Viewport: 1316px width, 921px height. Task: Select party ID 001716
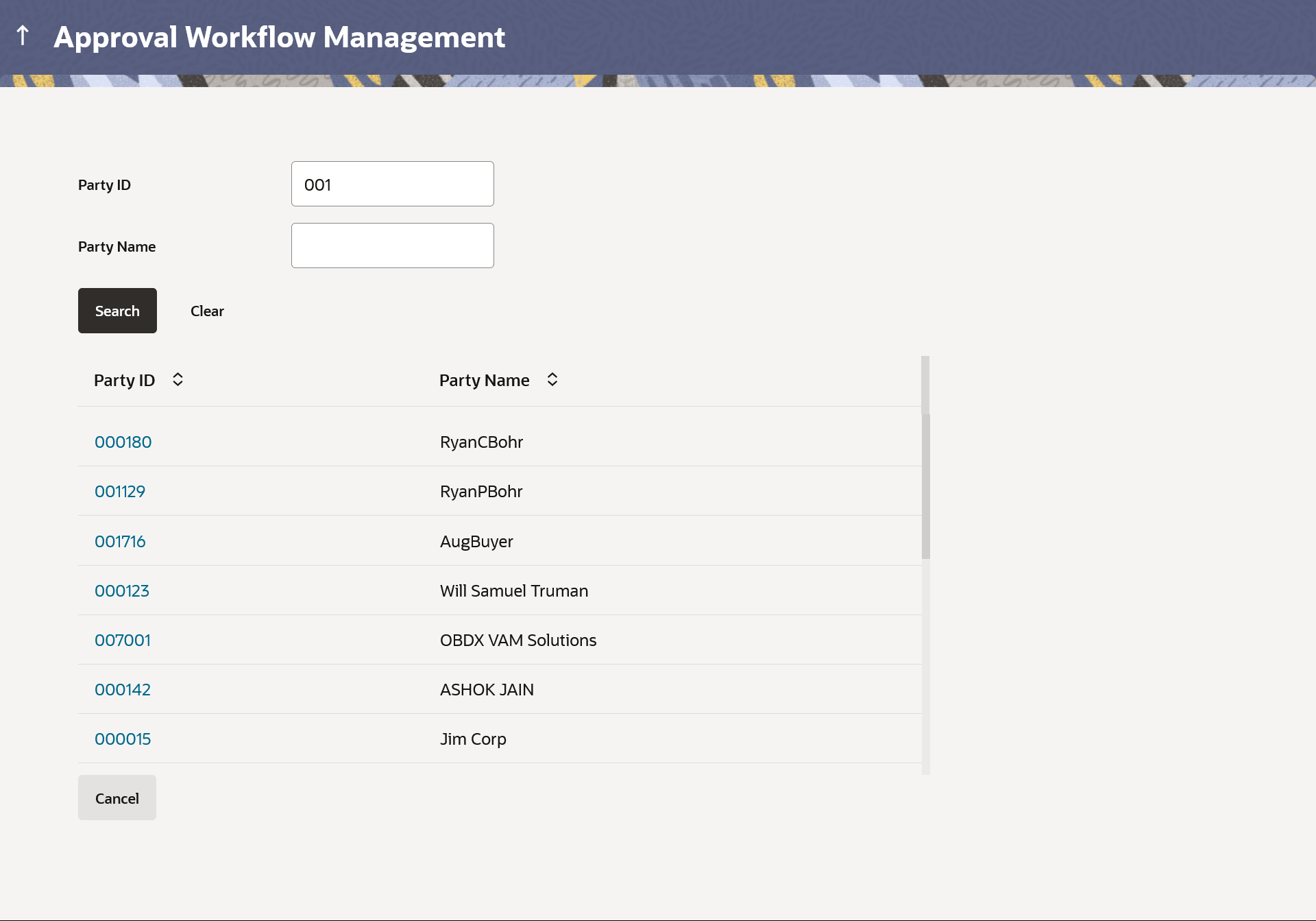coord(120,542)
